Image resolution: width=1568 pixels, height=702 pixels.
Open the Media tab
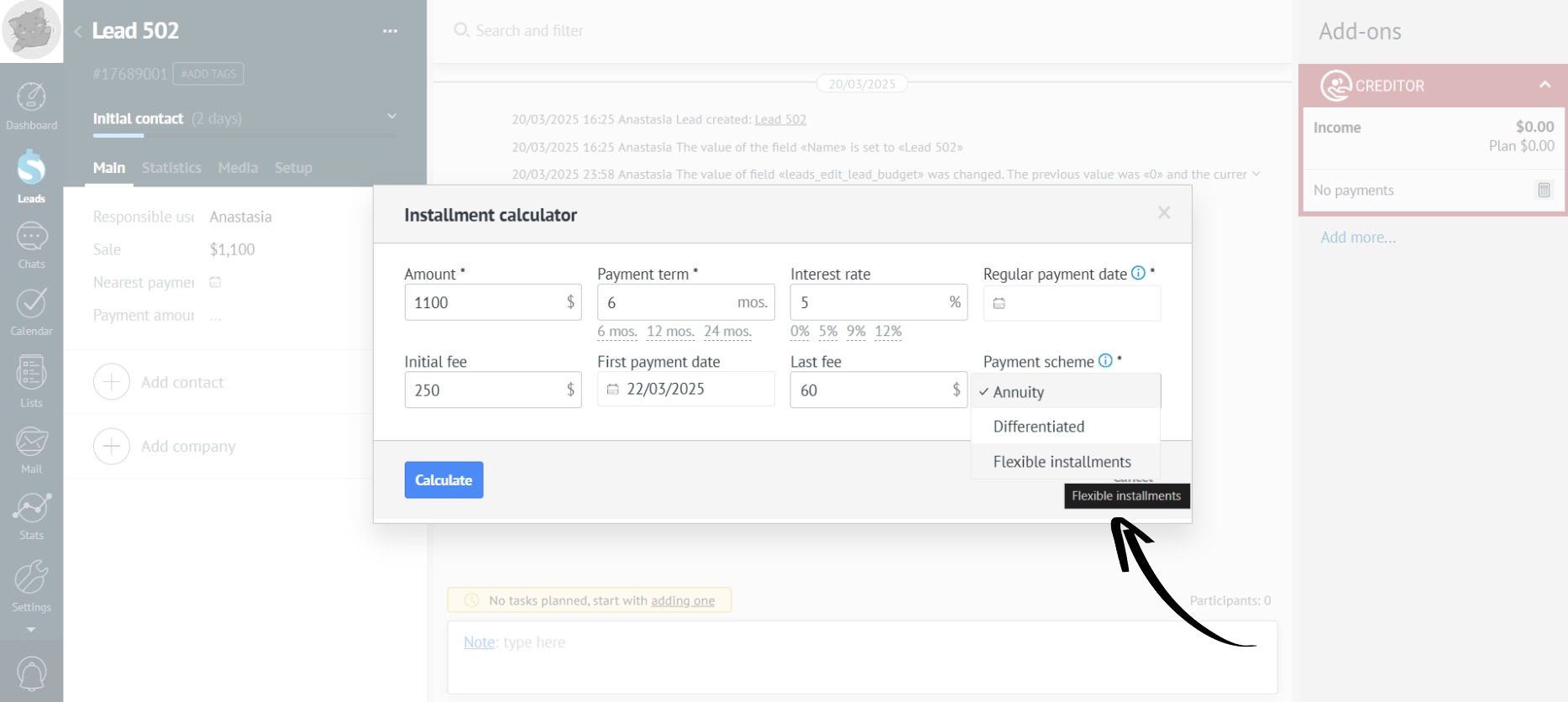tap(238, 168)
